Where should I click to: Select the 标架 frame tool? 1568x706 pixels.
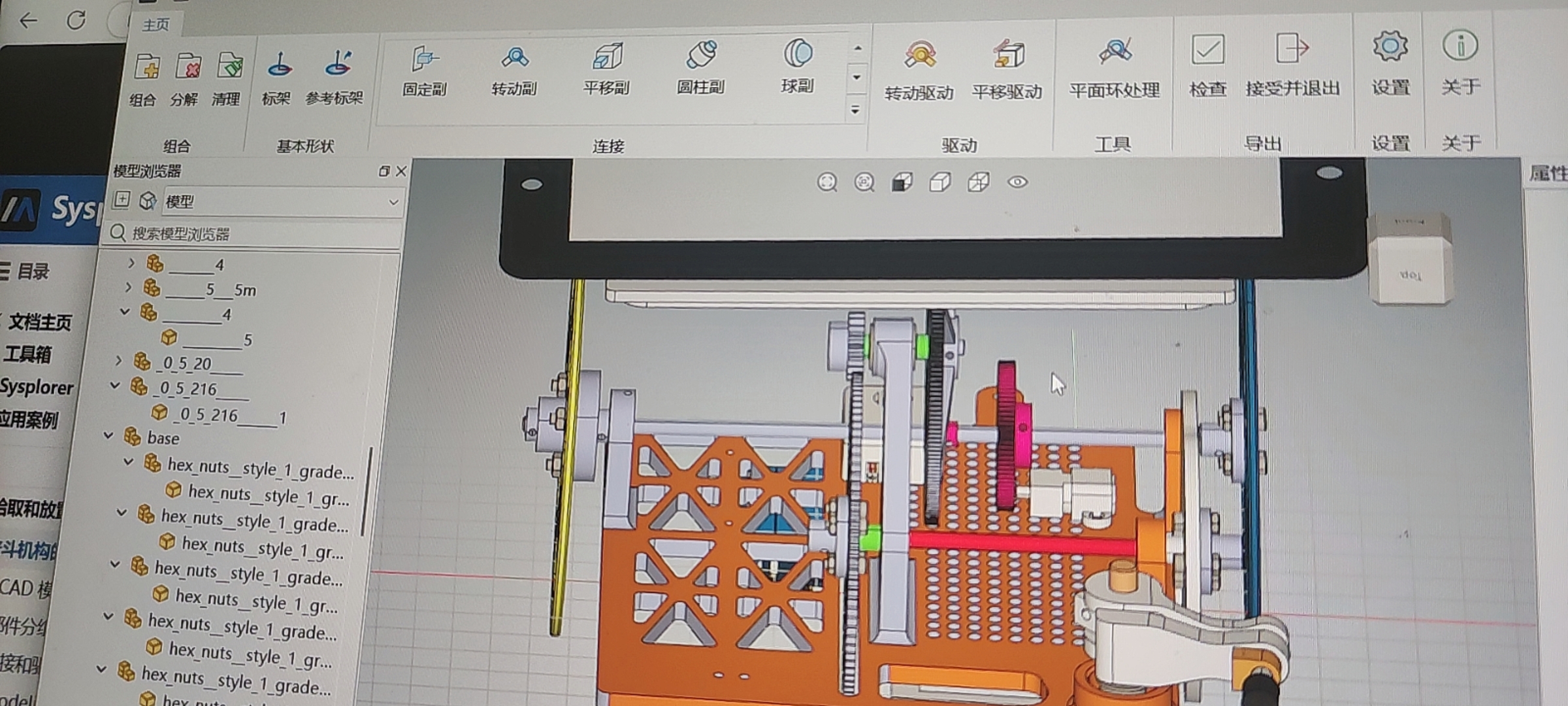277,78
